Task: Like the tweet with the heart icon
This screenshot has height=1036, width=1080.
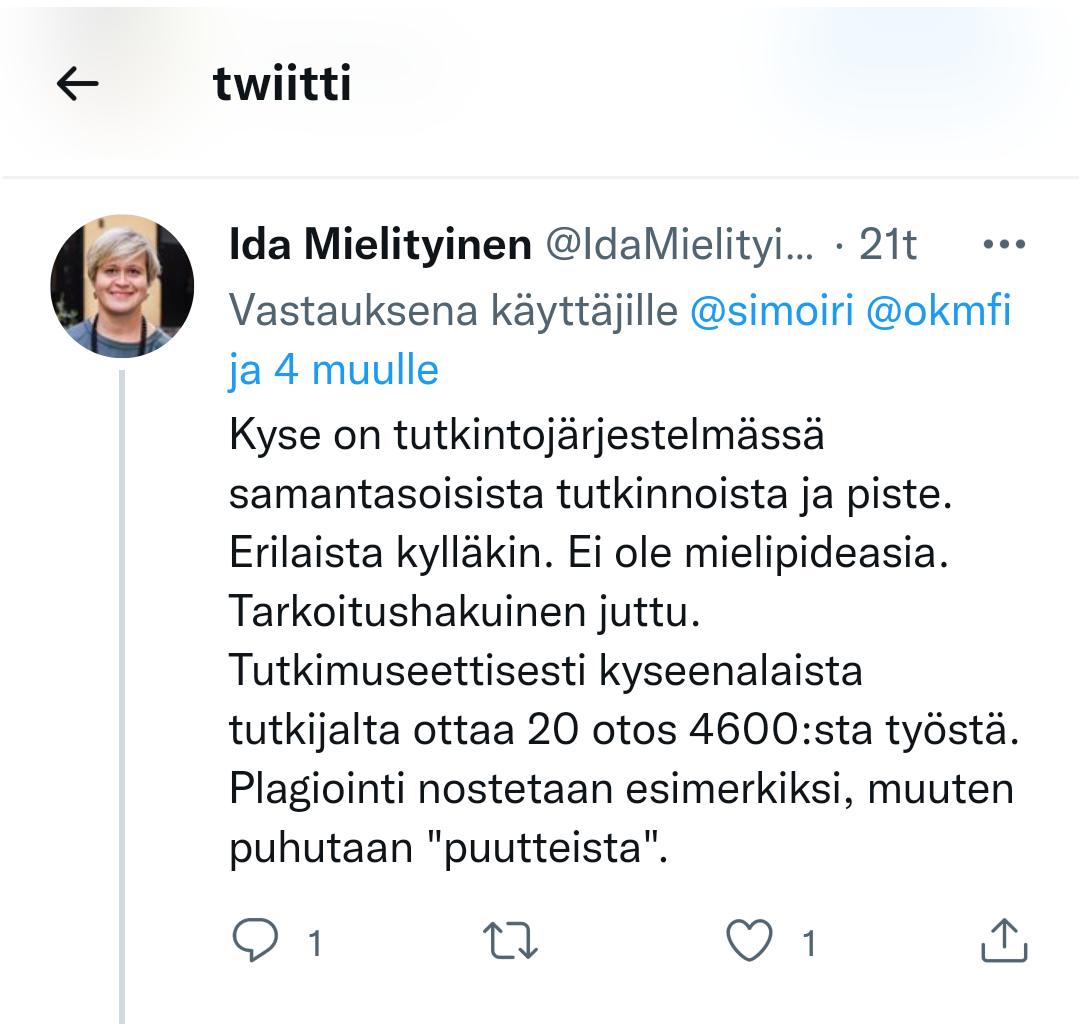Action: coord(749,942)
